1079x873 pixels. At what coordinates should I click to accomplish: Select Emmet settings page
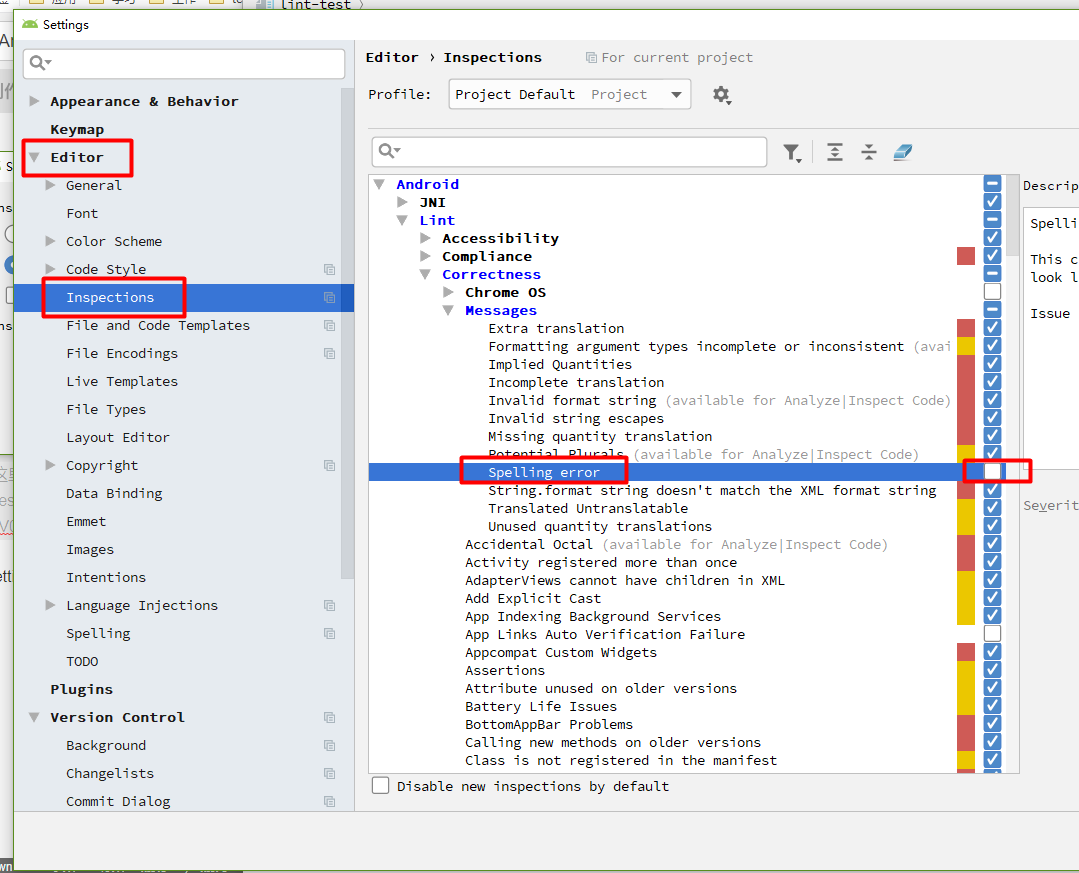[x=86, y=521]
